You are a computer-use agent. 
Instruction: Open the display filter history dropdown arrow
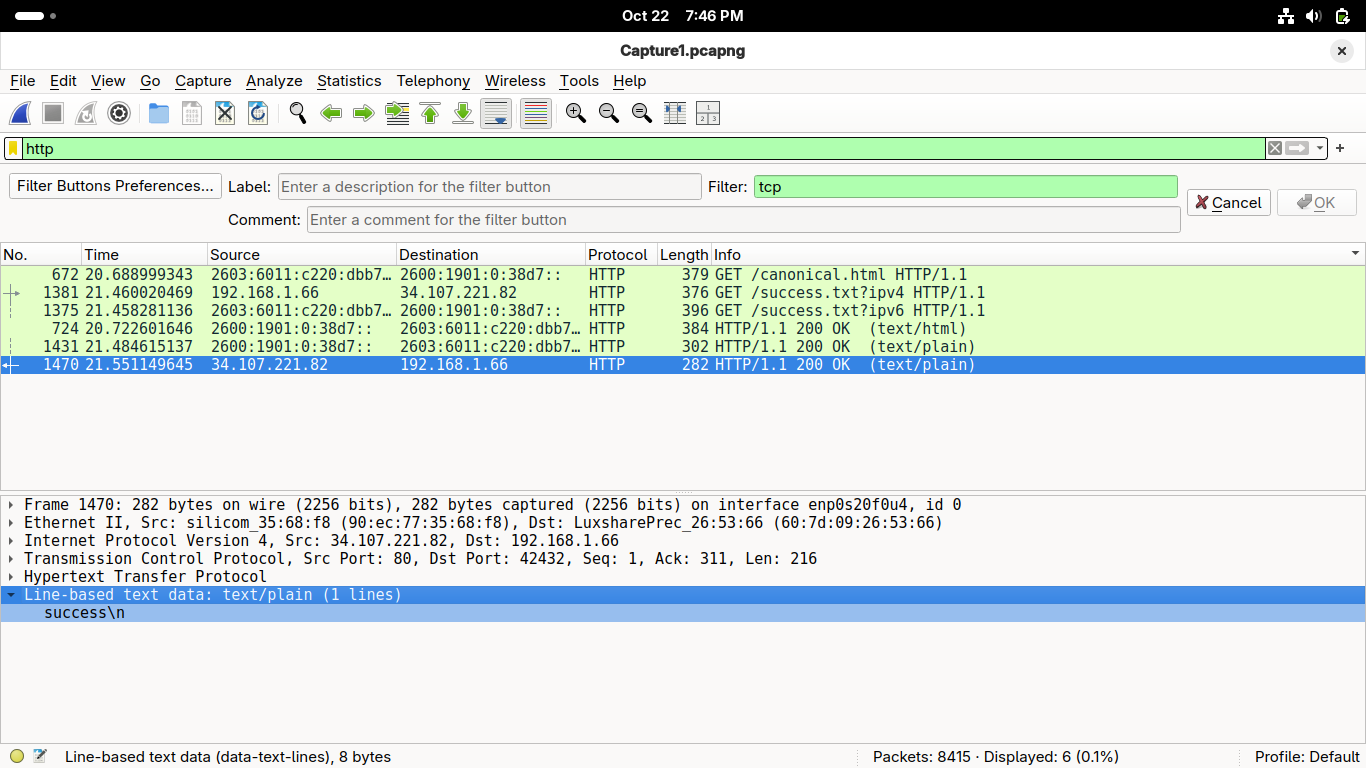tap(1320, 148)
